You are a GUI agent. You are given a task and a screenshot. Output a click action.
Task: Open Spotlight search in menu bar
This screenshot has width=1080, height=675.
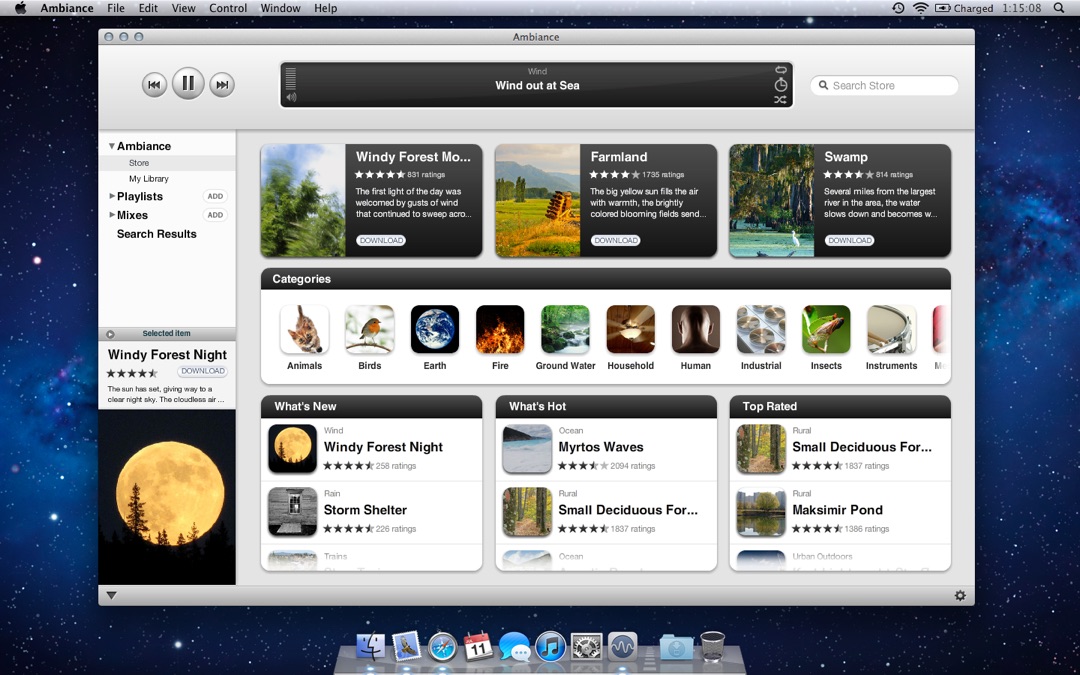pyautogui.click(x=1059, y=8)
